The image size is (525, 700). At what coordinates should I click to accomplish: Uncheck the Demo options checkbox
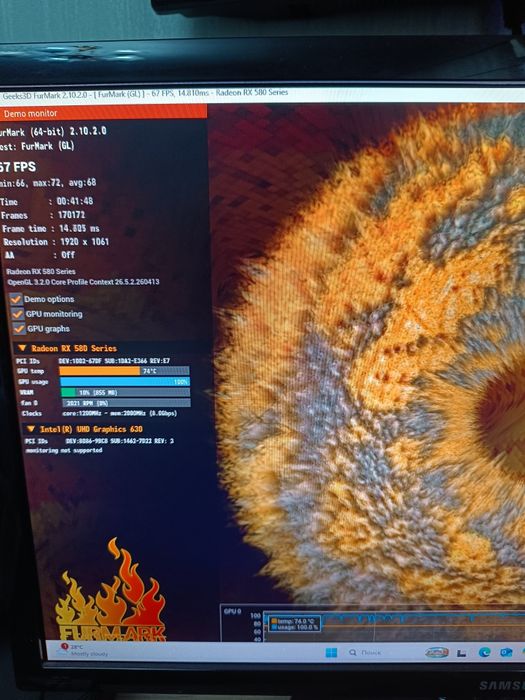[16, 299]
